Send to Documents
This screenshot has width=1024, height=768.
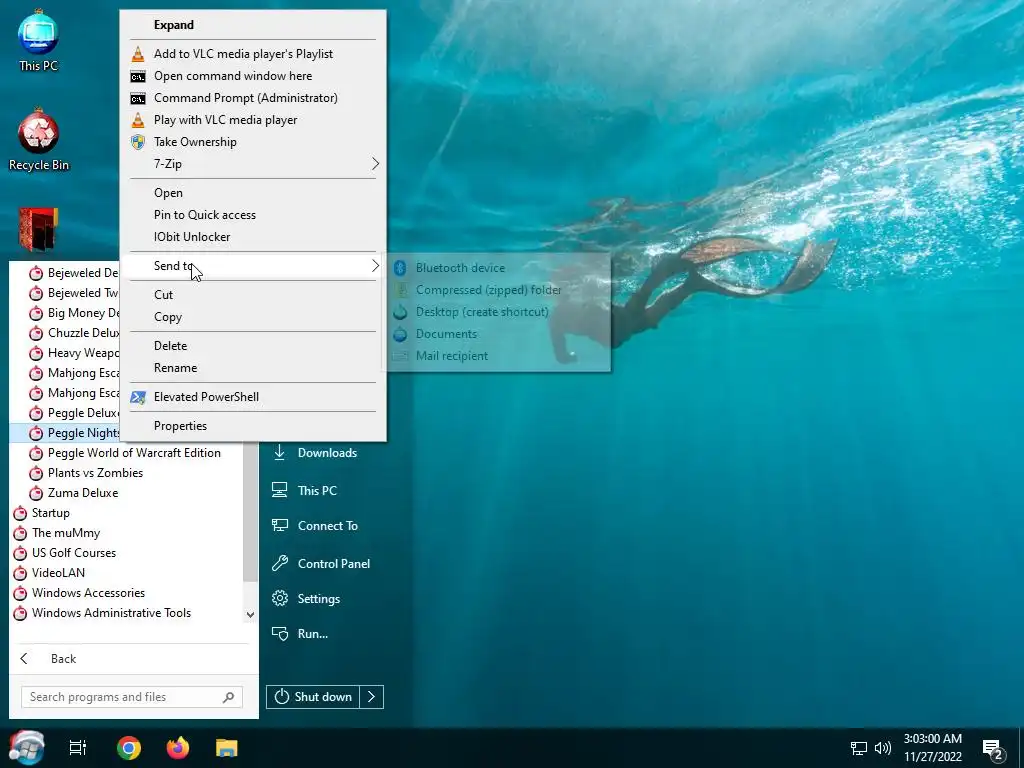click(499, 334)
